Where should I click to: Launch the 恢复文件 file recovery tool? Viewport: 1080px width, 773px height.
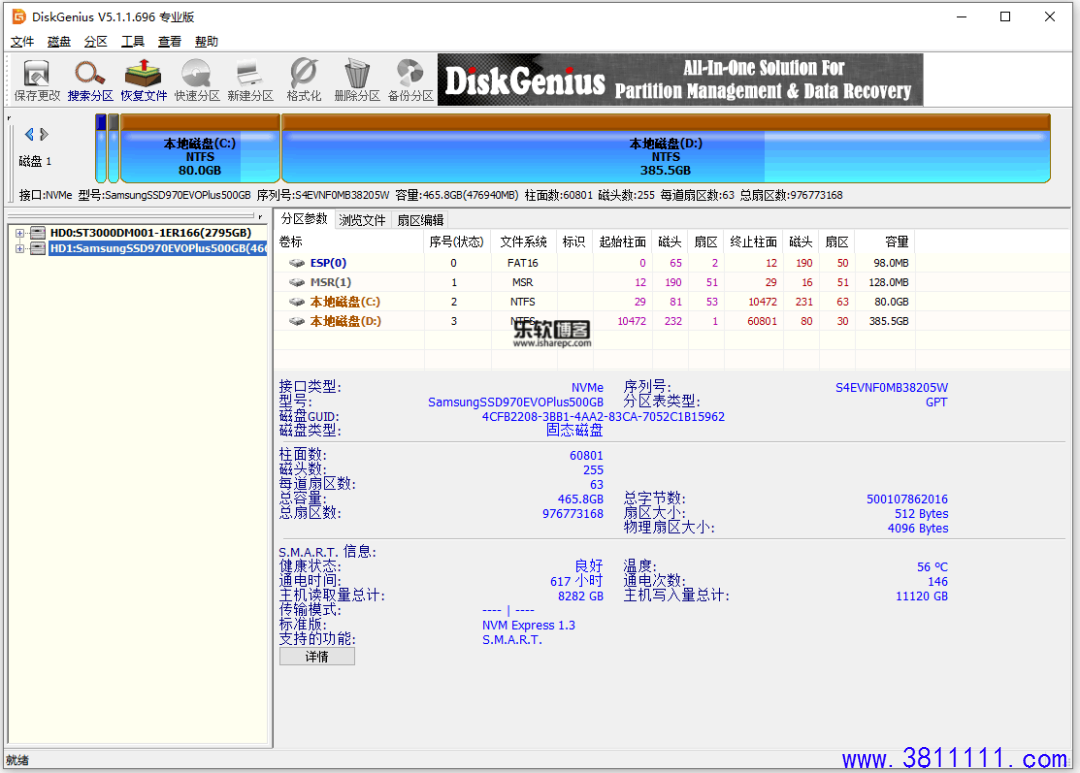click(143, 80)
